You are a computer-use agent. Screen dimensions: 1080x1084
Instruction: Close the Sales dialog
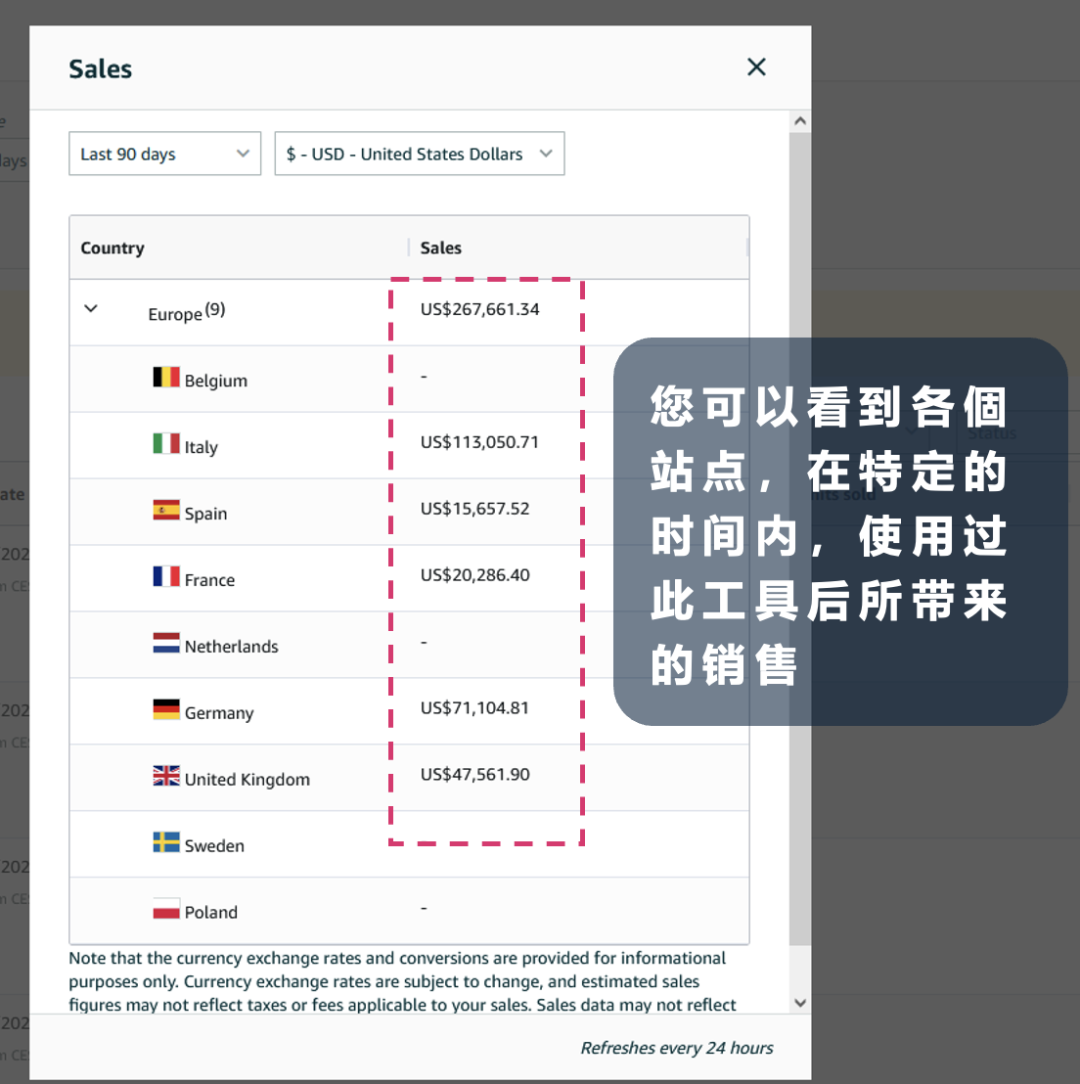coord(756,67)
